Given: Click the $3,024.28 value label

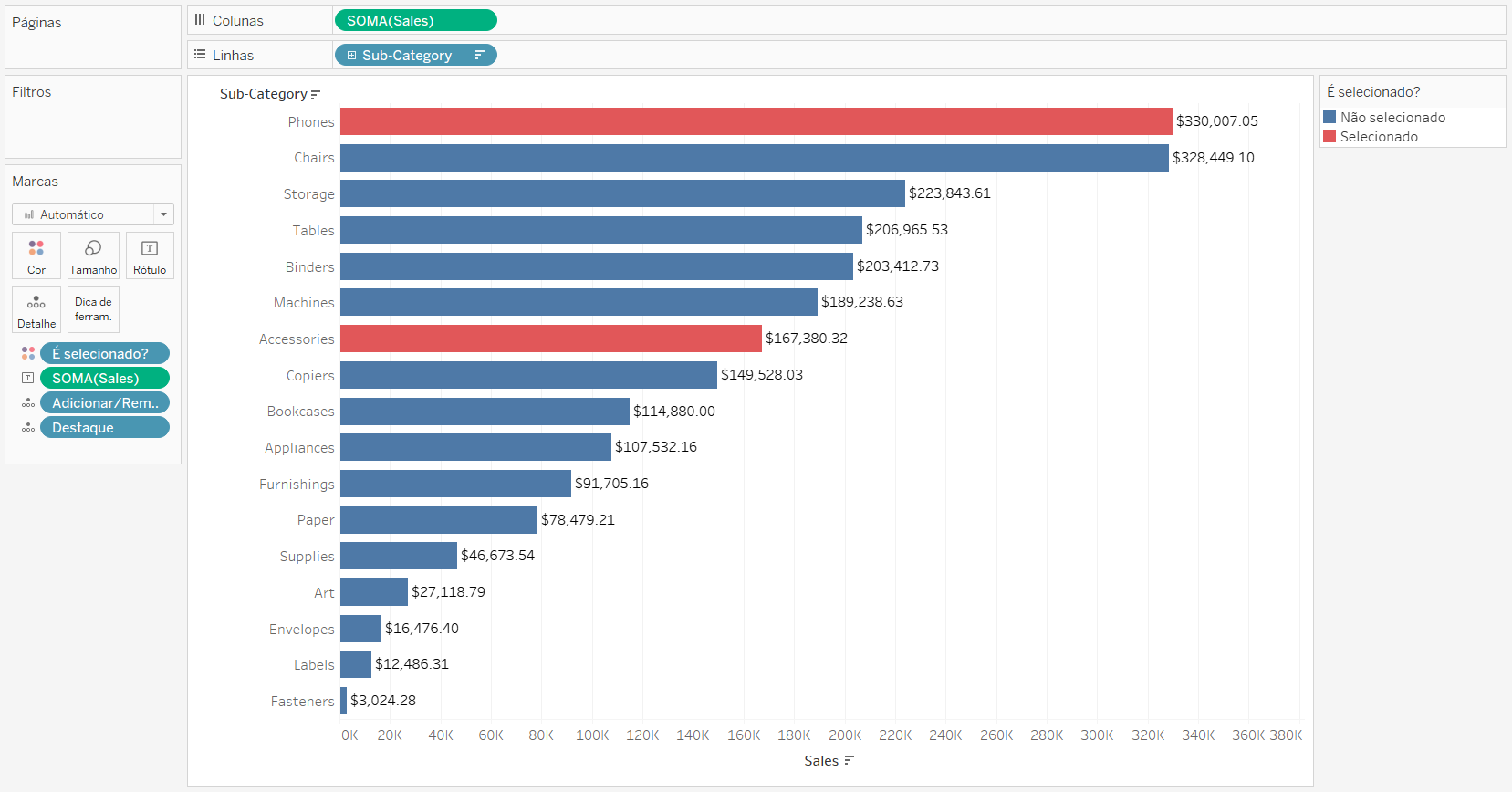Looking at the screenshot, I should pos(383,700).
